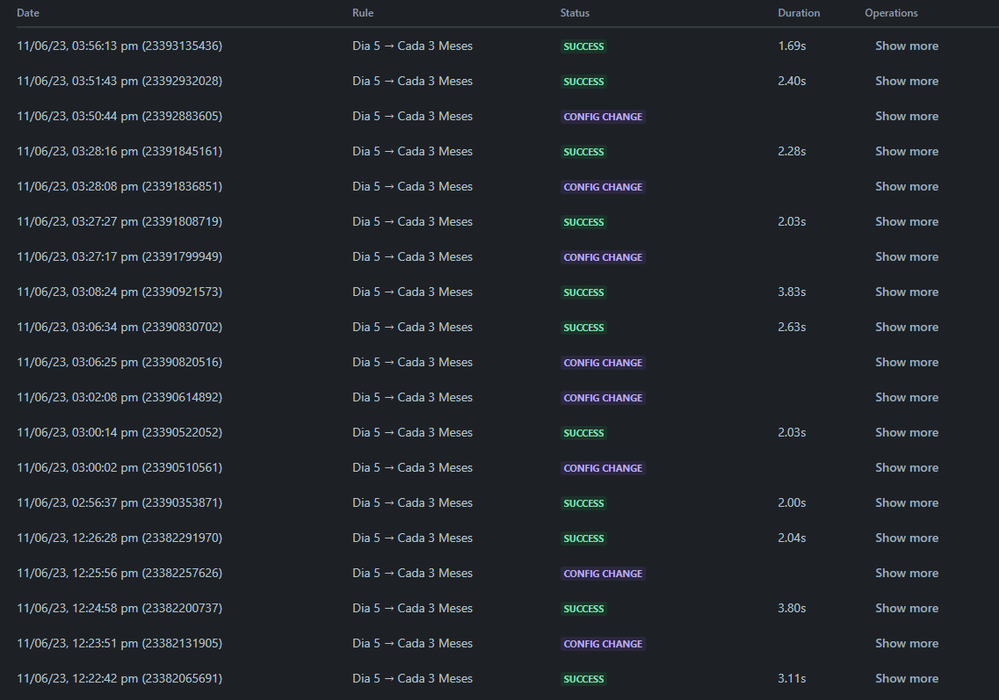
Task: Open Show more for run 23391808719
Action: (x=906, y=222)
